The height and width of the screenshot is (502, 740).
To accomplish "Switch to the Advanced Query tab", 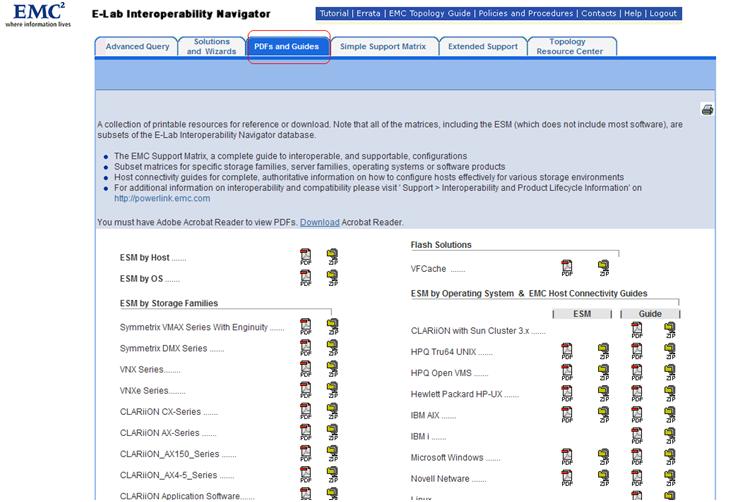I will [x=137, y=47].
